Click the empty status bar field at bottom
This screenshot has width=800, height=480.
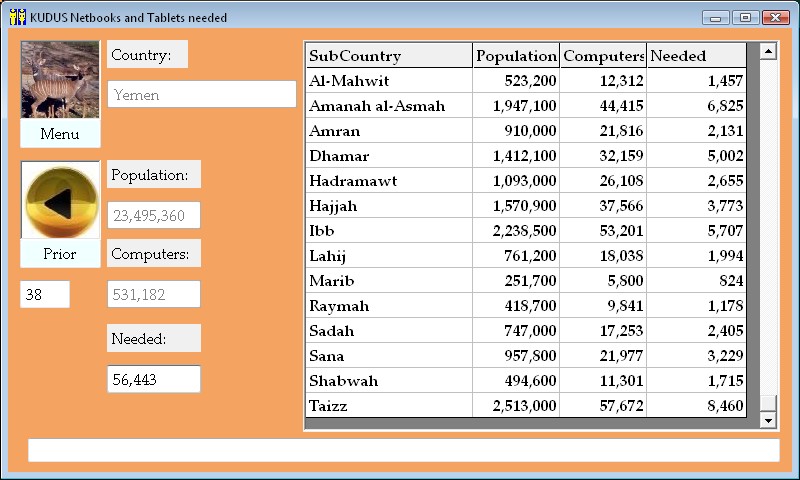[403, 451]
